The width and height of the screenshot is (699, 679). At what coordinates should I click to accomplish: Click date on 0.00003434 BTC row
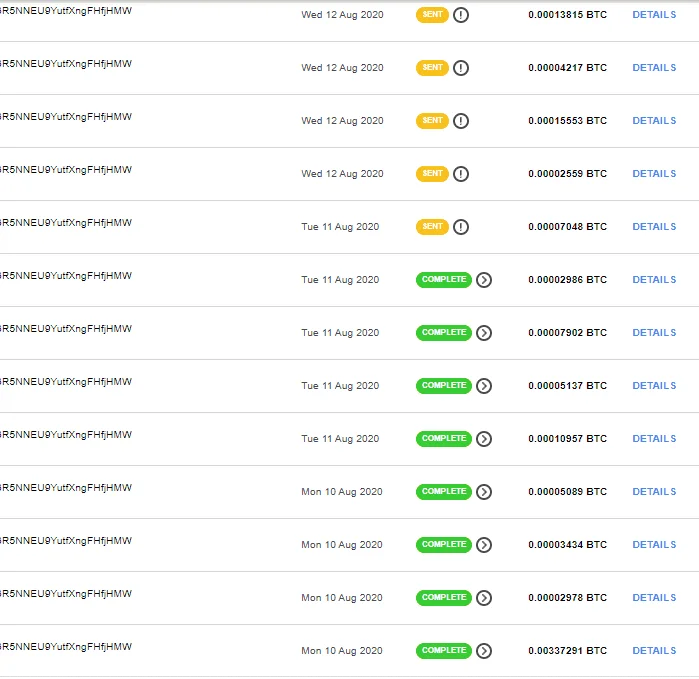pyautogui.click(x=342, y=545)
